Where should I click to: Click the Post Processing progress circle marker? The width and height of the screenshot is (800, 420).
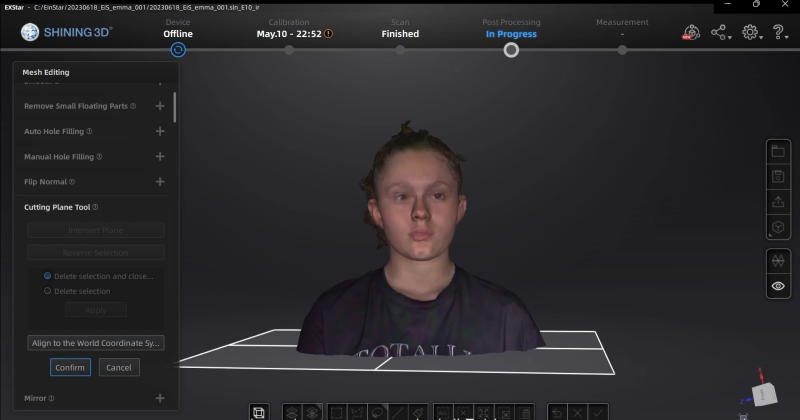point(511,50)
